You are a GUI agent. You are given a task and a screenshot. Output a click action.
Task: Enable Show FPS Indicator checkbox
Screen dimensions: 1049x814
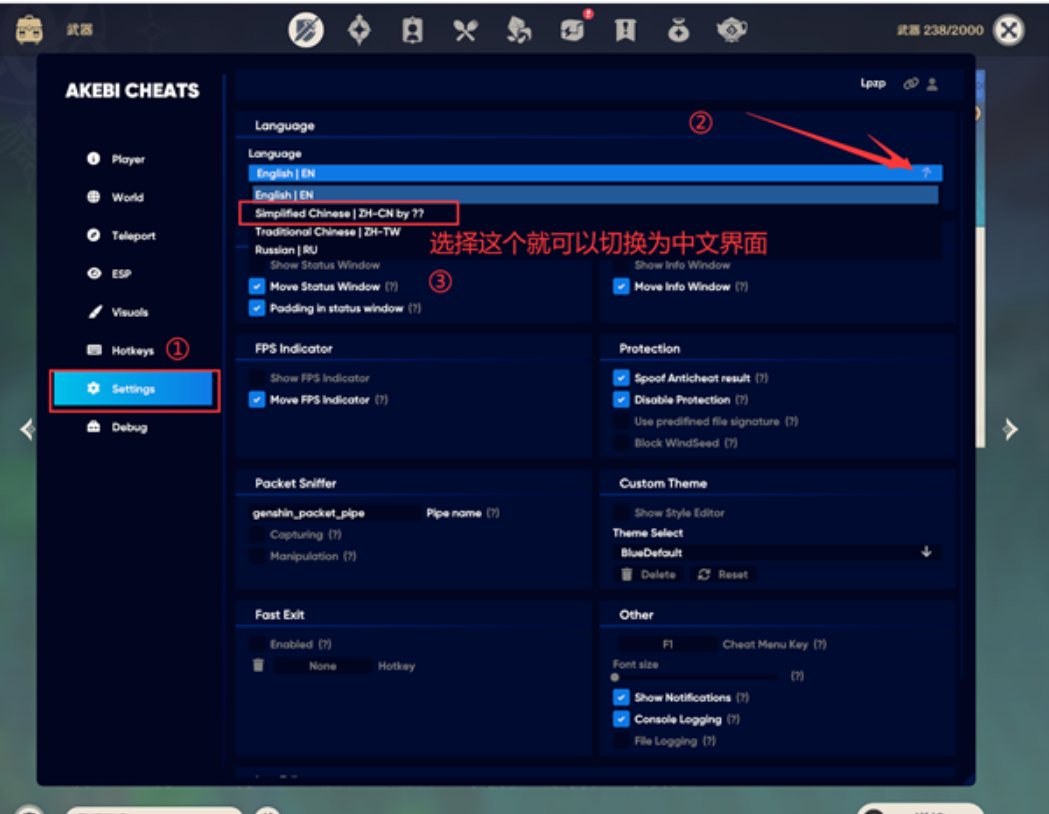[257, 378]
